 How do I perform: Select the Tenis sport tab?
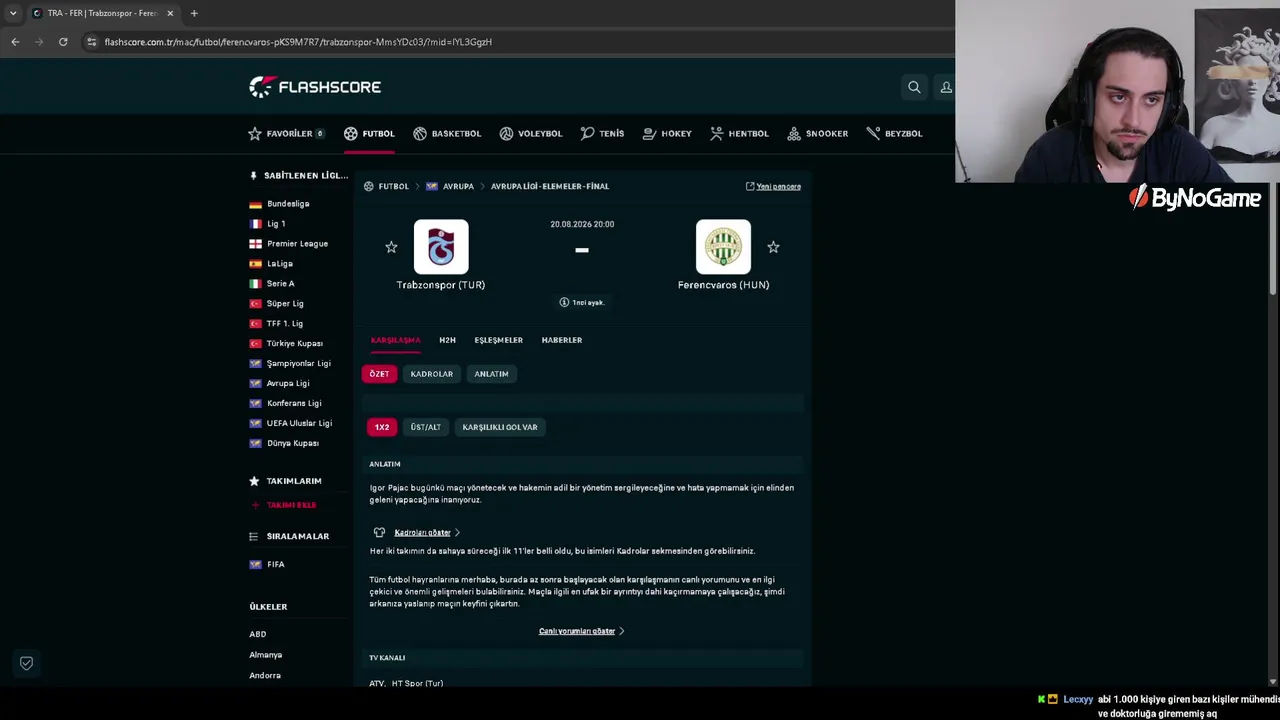click(x=602, y=133)
